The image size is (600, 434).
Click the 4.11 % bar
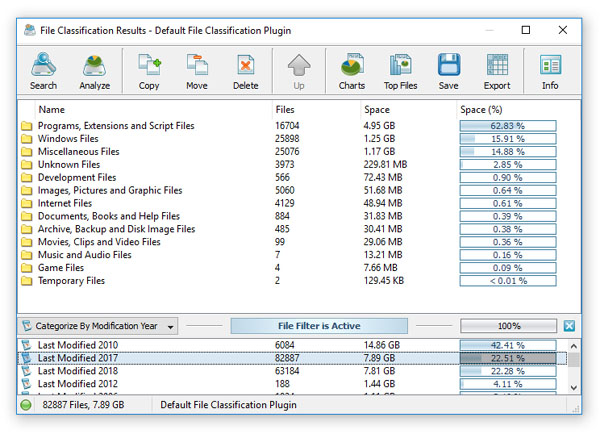click(508, 384)
